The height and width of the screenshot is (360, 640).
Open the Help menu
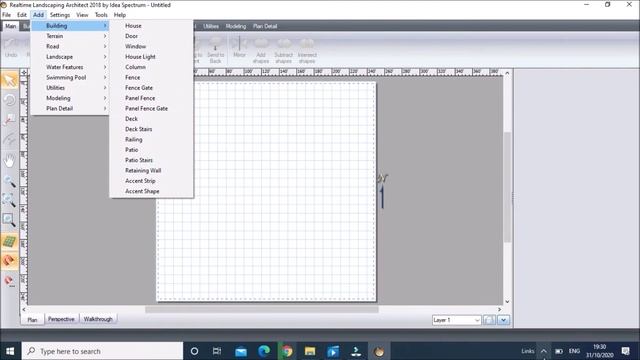[120, 15]
